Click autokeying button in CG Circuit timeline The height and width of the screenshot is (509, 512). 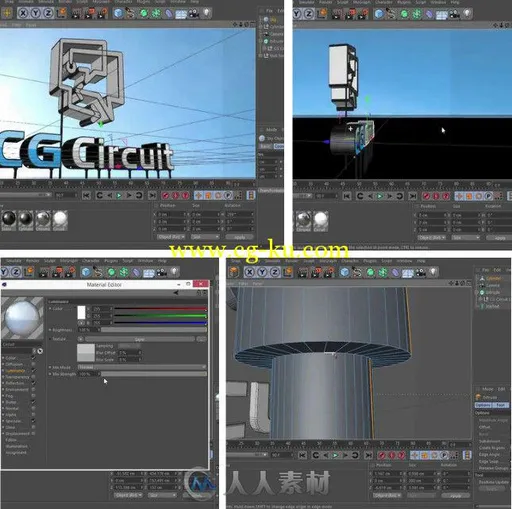(x=176, y=195)
